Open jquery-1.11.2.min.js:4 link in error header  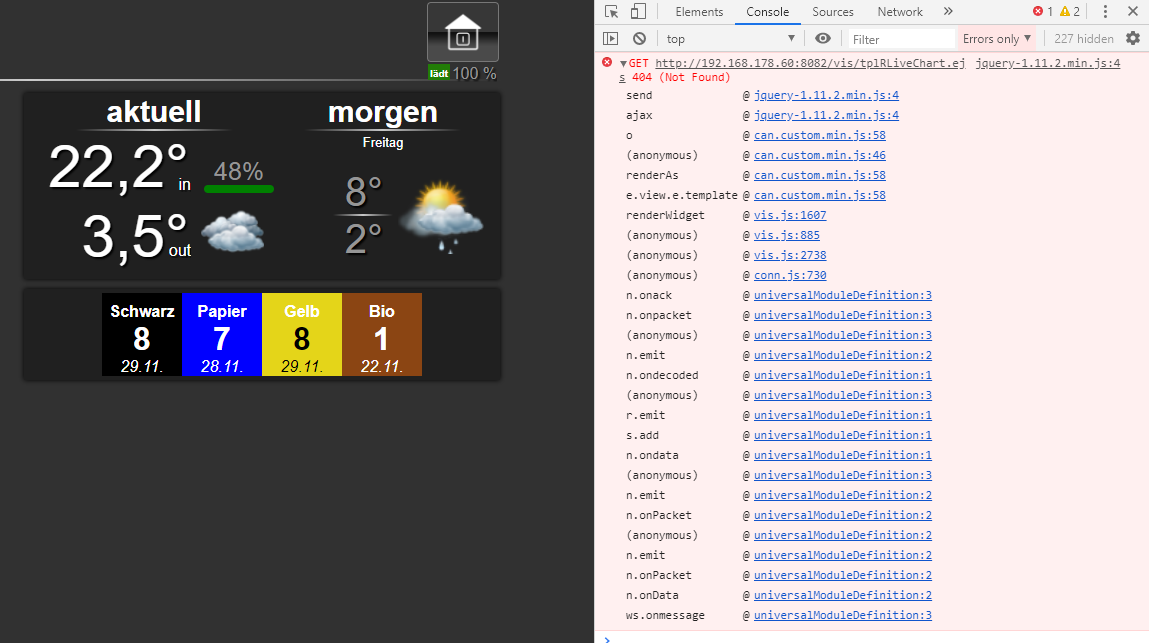click(x=1048, y=63)
